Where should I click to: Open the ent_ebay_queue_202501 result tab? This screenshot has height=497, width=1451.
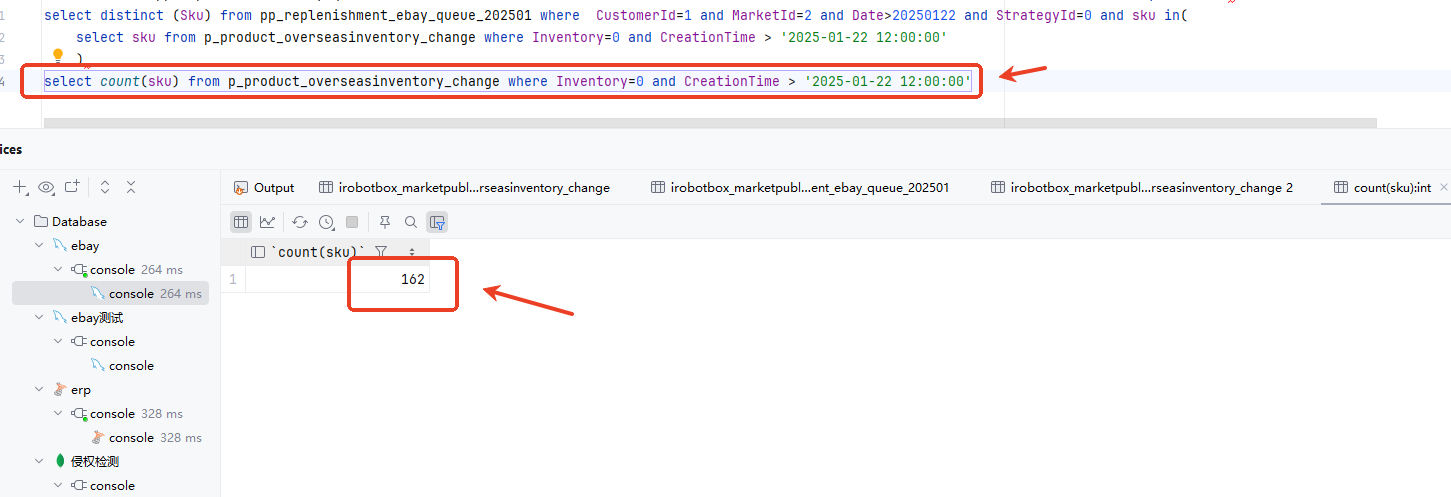pyautogui.click(x=800, y=187)
